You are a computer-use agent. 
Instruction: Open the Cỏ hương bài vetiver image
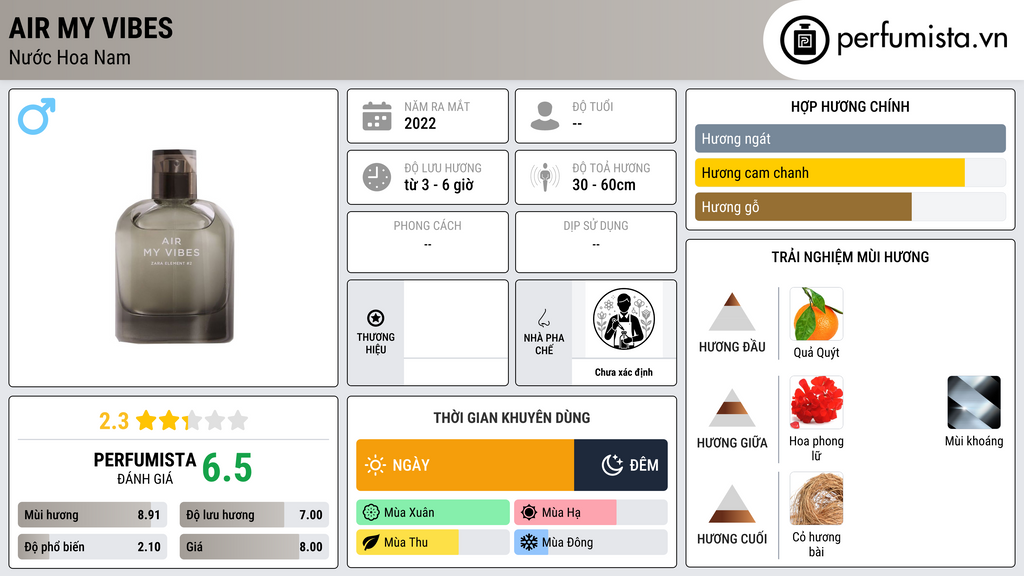click(x=816, y=498)
